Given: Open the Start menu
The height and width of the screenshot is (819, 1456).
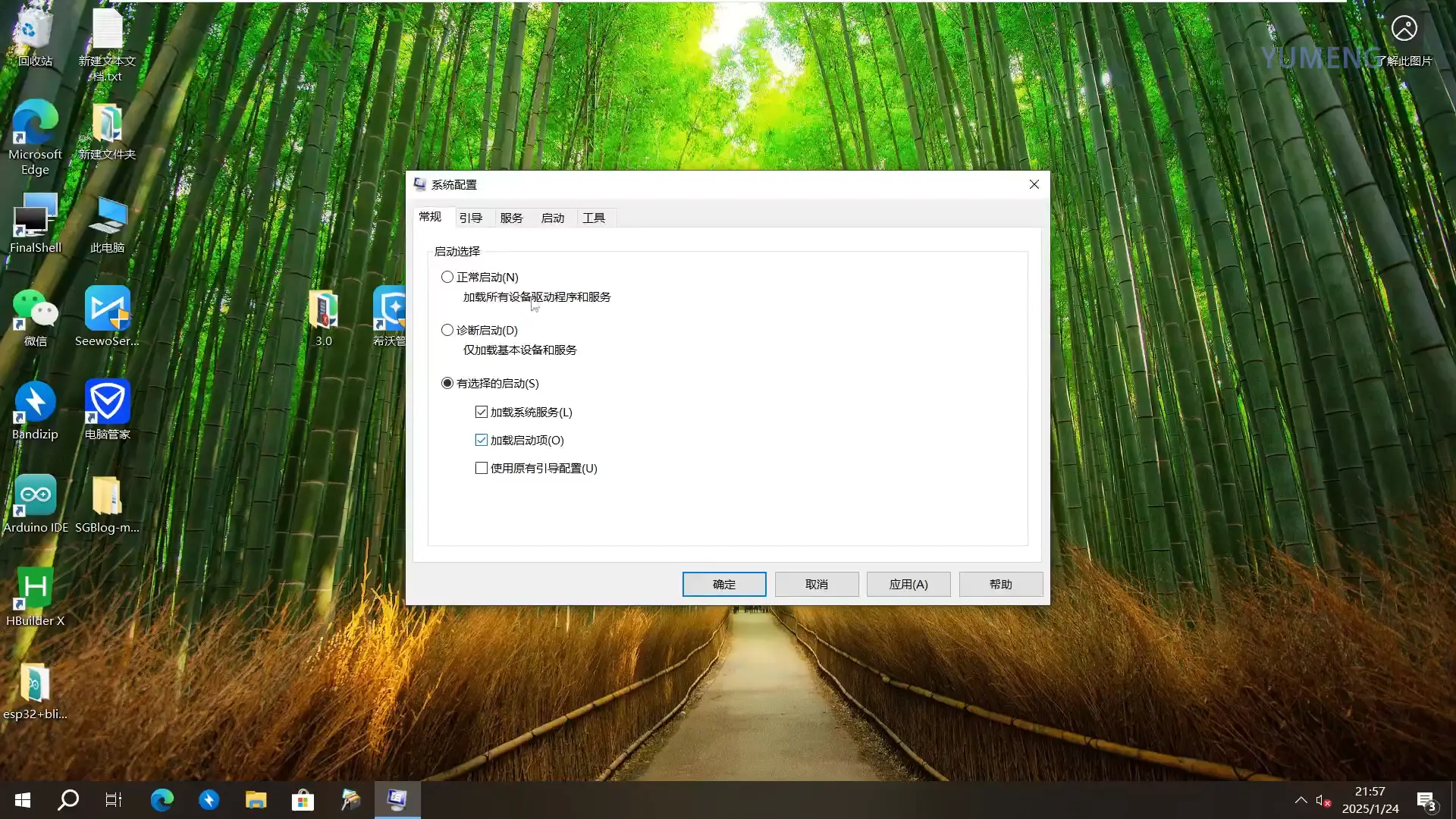Looking at the screenshot, I should coord(22,800).
